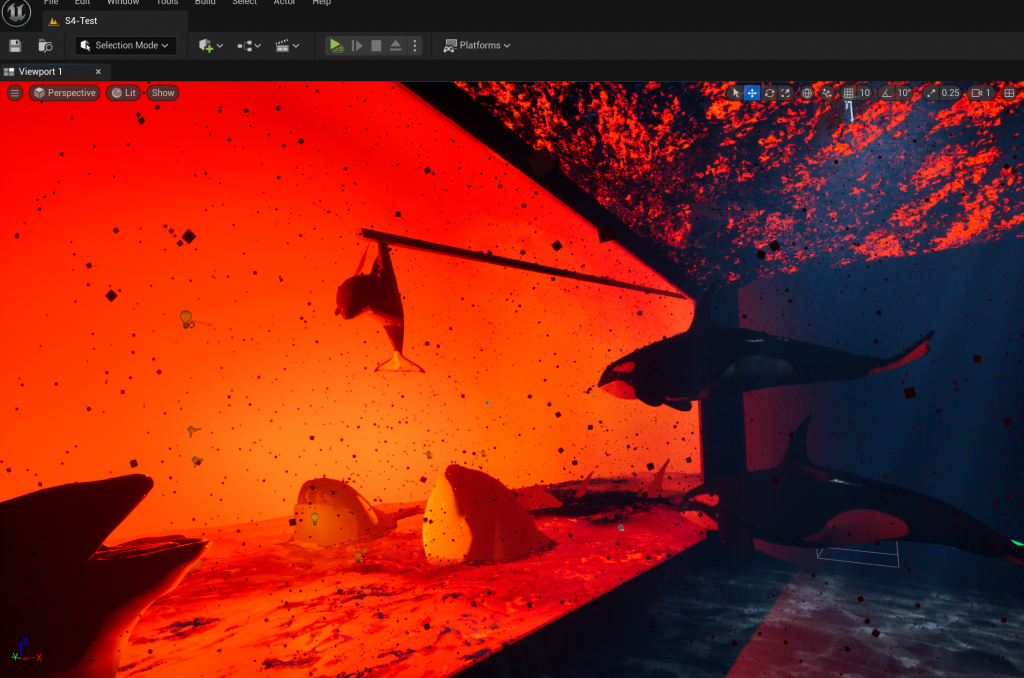Image resolution: width=1024 pixels, height=678 pixels.
Task: Click the Blueprints node icon
Action: coord(244,46)
